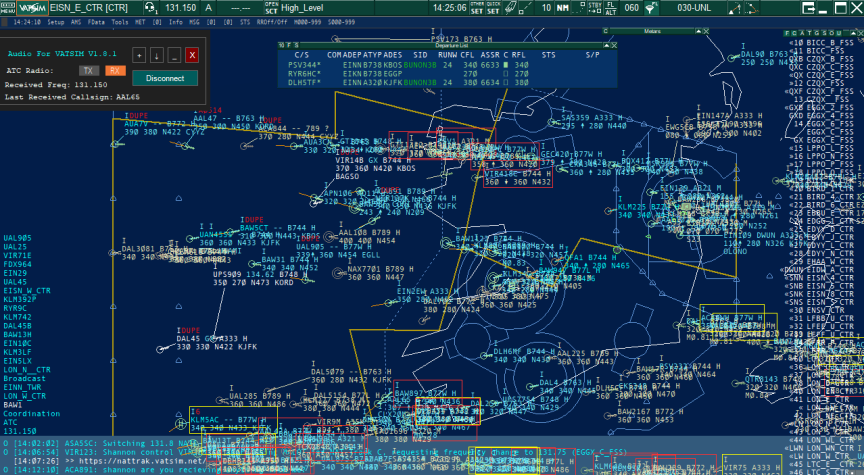Open the Tools menu
The height and width of the screenshot is (475, 864).
pos(120,22)
